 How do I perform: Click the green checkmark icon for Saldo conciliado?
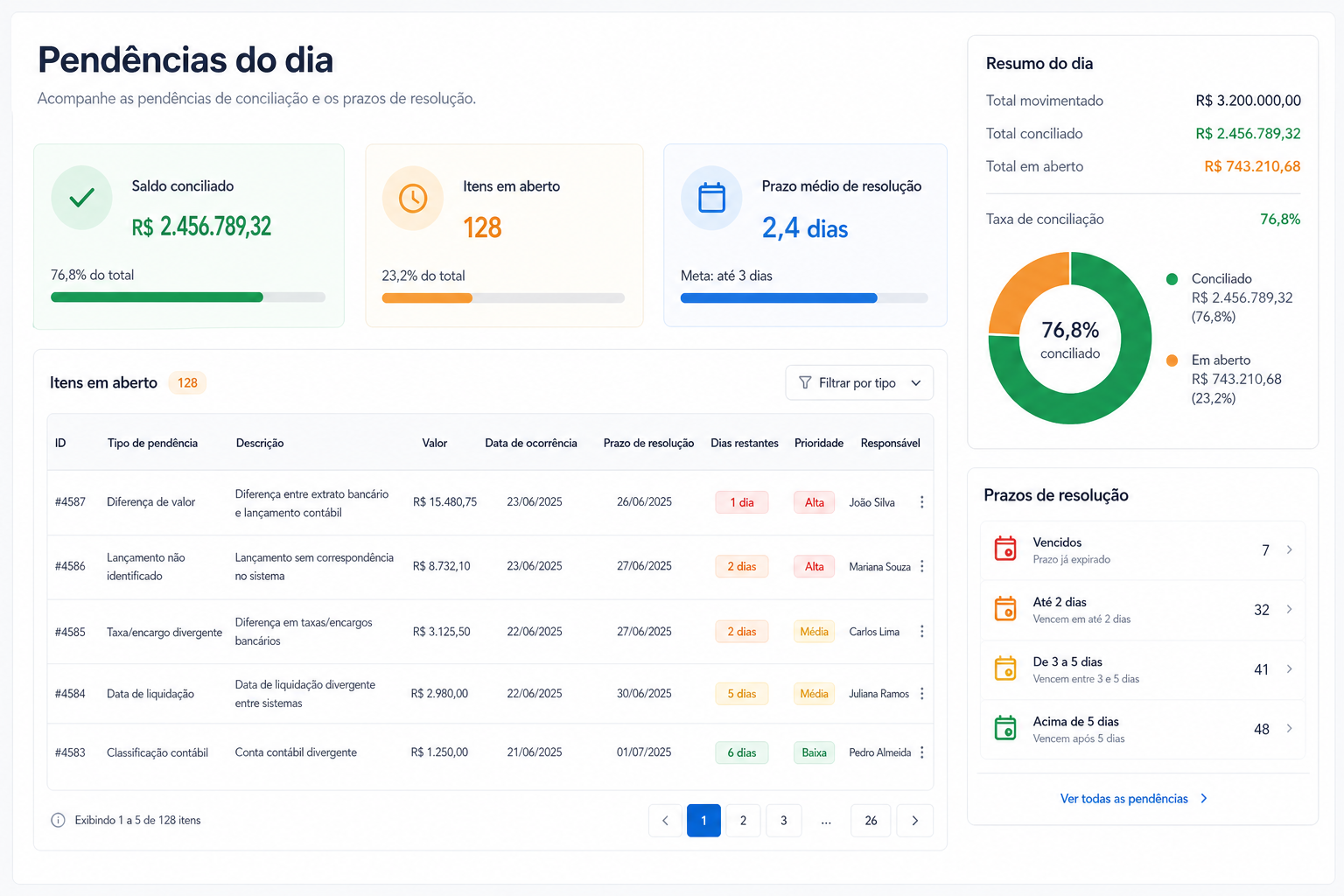tap(81, 199)
